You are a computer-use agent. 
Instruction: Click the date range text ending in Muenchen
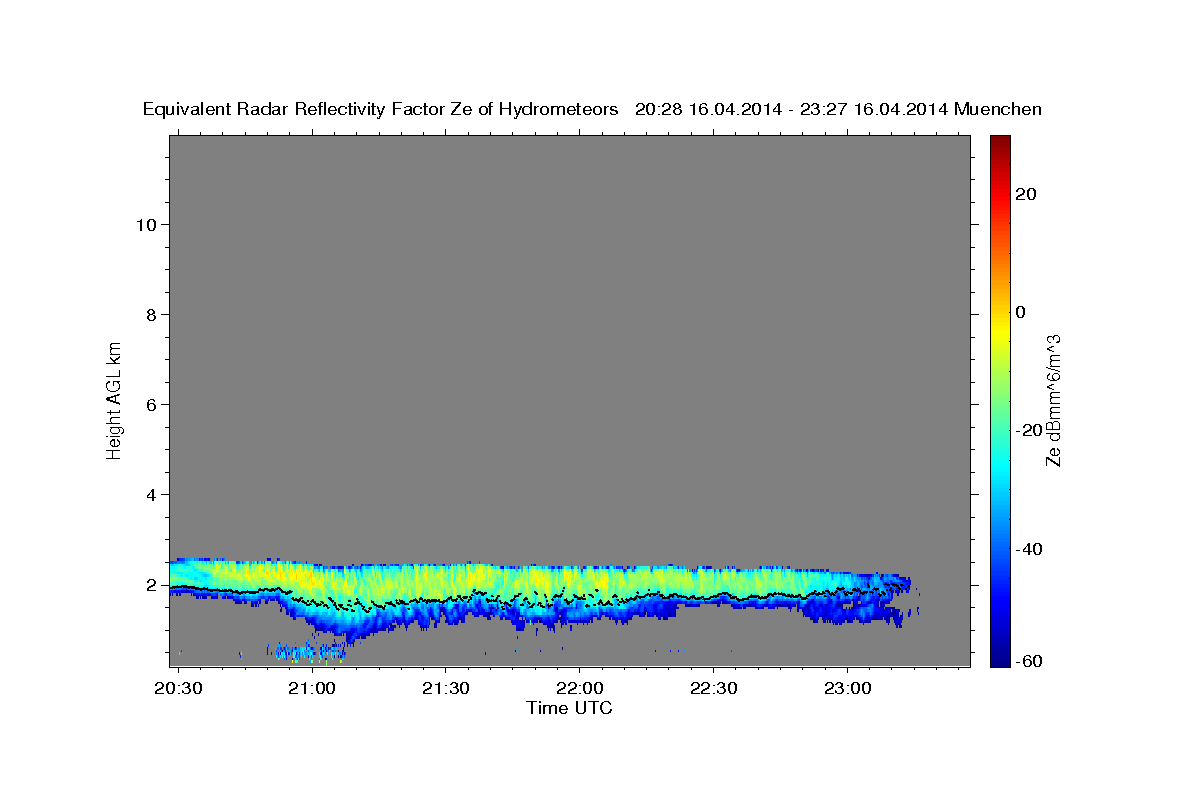pos(839,109)
